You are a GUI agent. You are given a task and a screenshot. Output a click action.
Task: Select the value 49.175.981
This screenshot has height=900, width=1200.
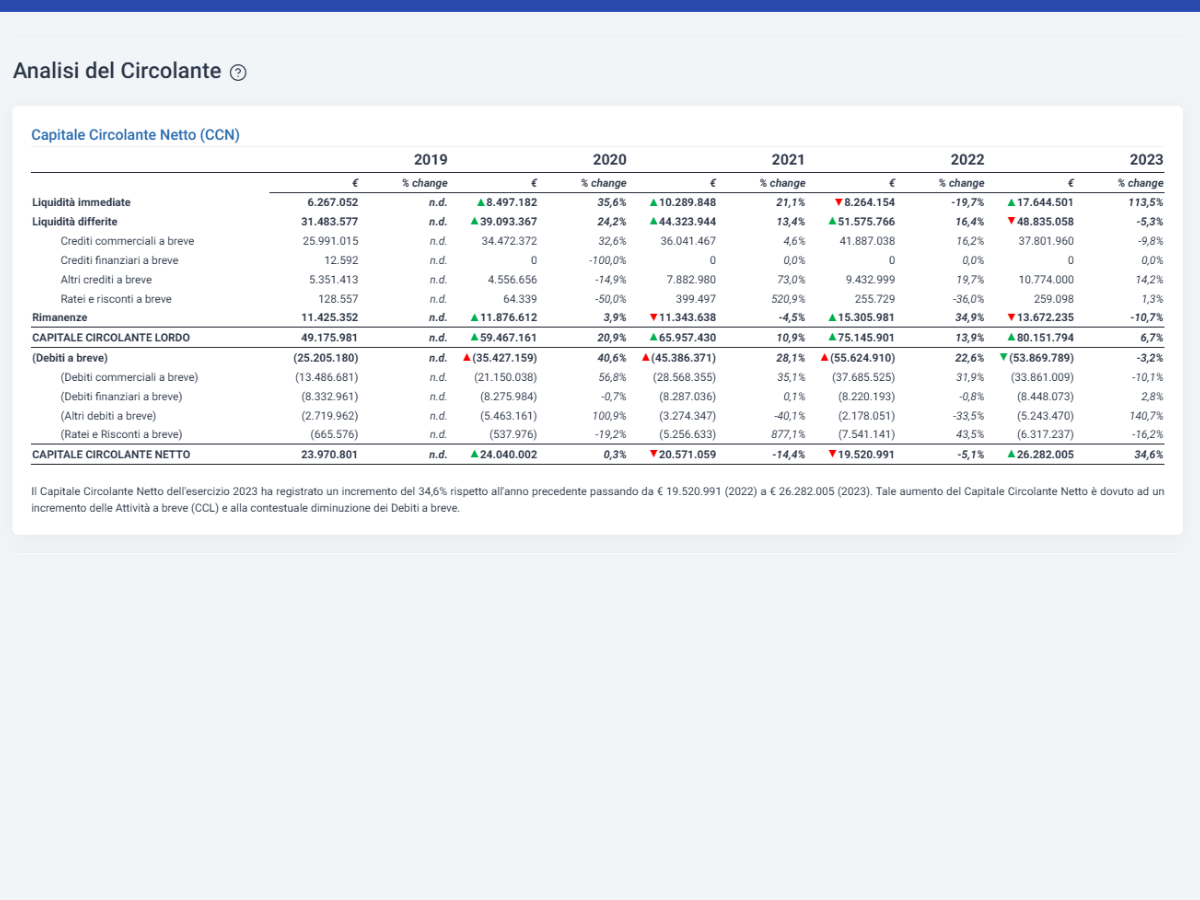(x=330, y=337)
